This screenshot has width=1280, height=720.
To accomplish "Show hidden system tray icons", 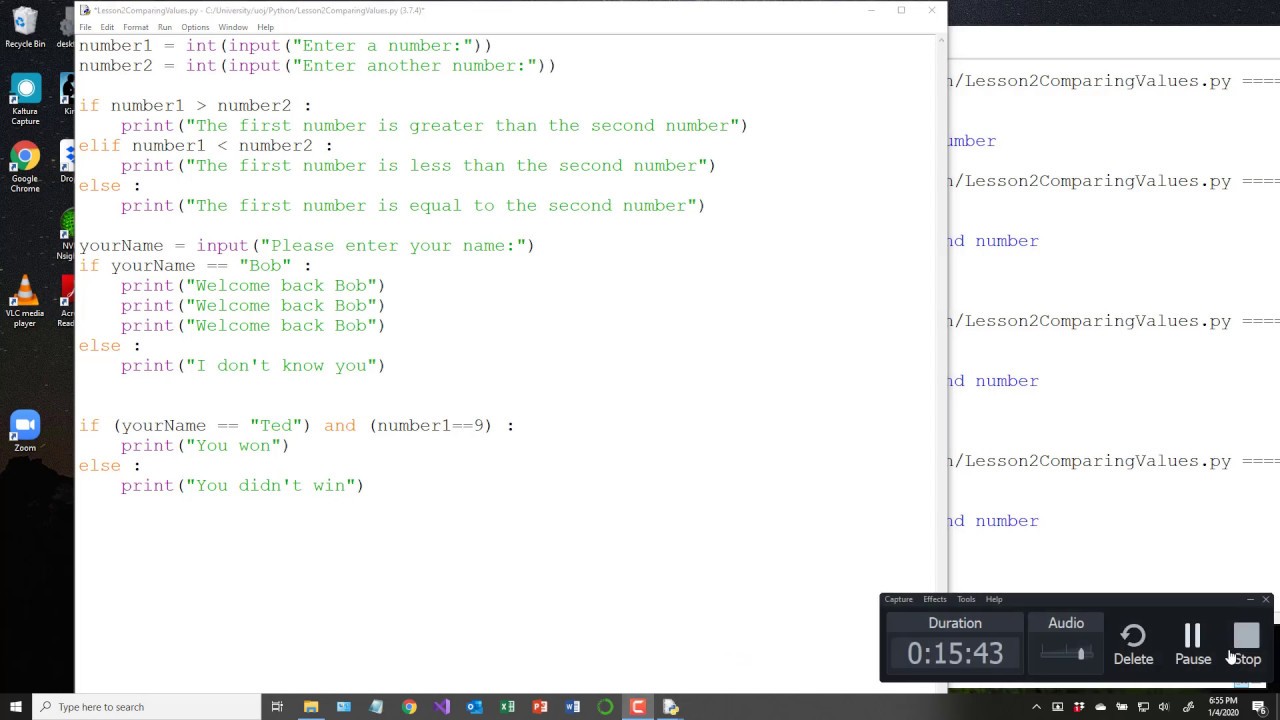I will coord(1036,707).
